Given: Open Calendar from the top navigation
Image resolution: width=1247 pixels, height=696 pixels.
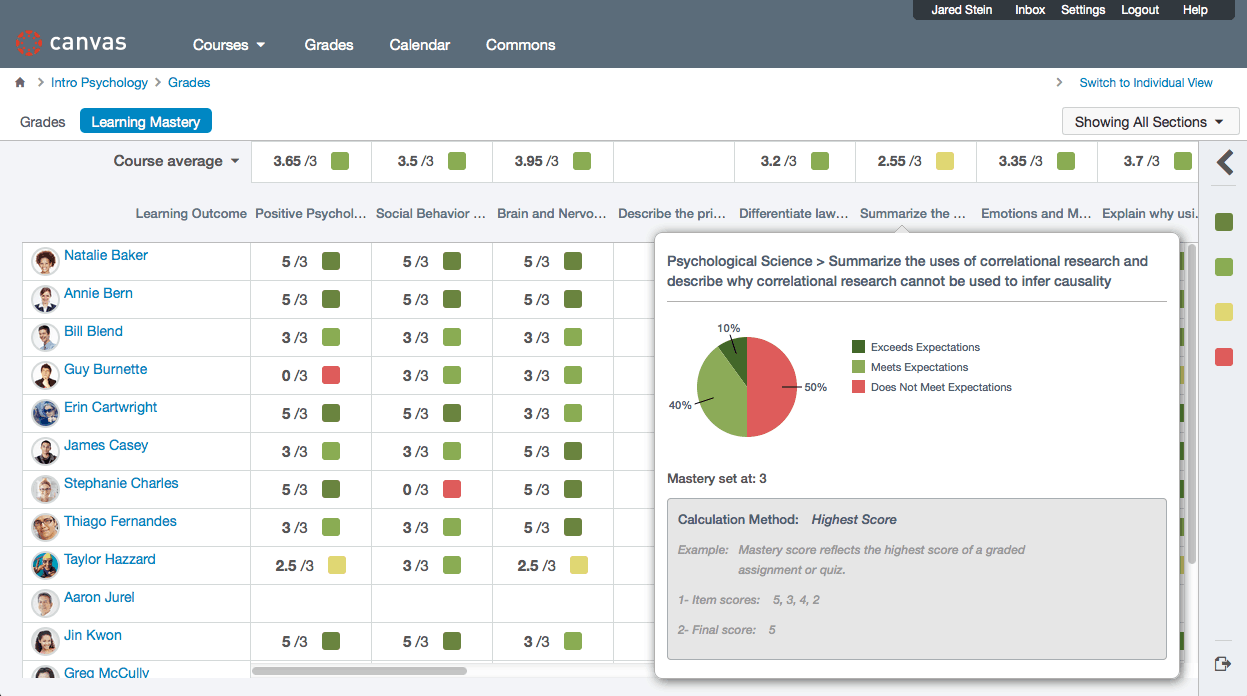Looking at the screenshot, I should pos(419,45).
